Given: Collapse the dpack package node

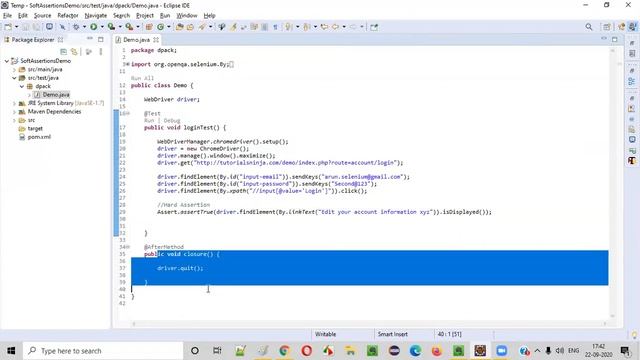Looking at the screenshot, I should 22,87.
